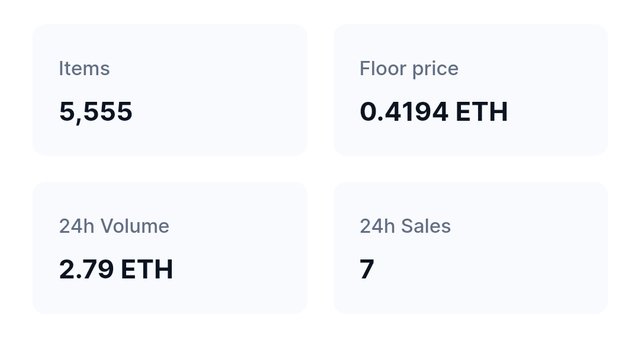Select the 7 sales count value
Image resolution: width=640 pixels, height=360 pixels.
(367, 269)
